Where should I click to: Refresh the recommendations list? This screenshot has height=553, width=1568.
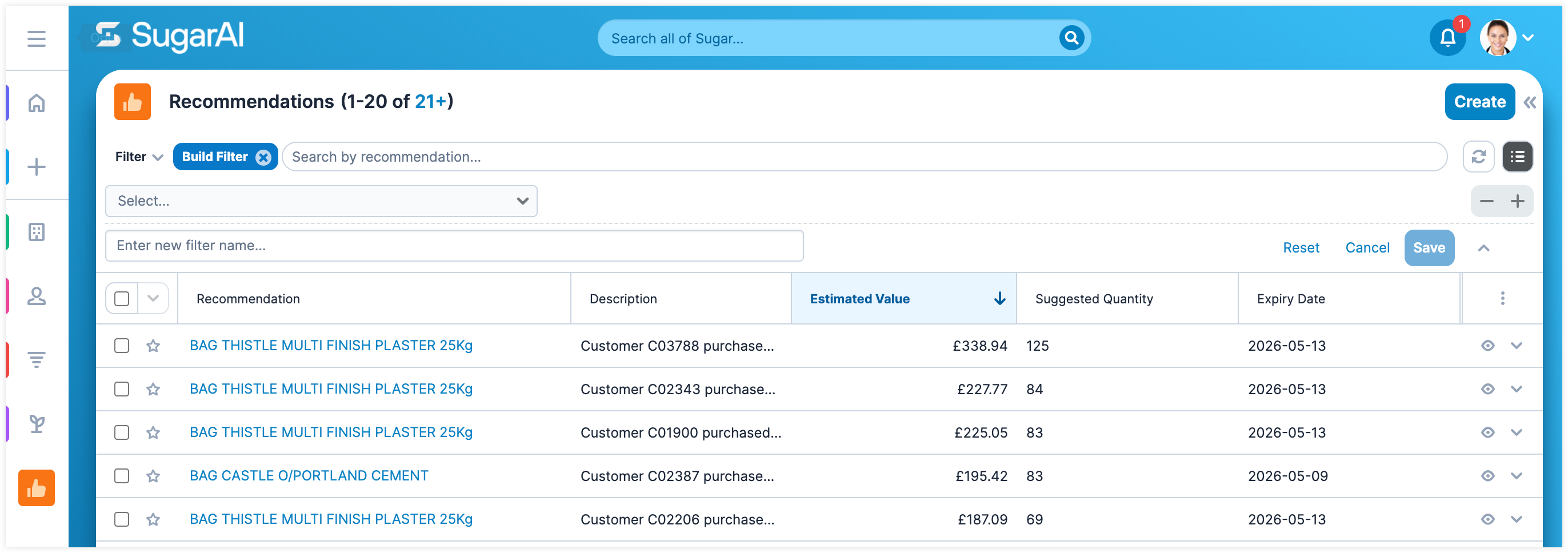tap(1478, 157)
